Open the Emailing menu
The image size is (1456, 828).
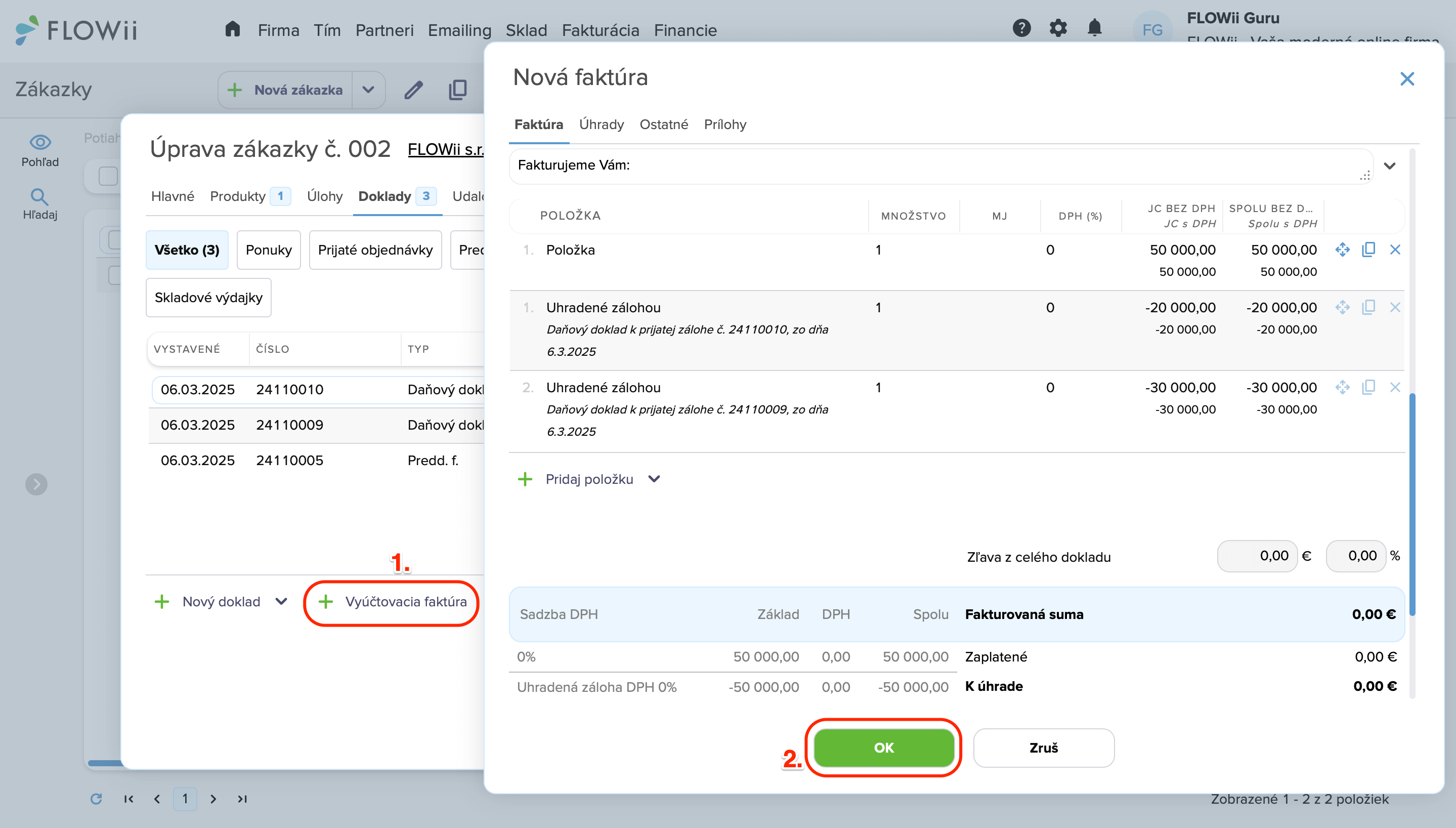click(459, 30)
